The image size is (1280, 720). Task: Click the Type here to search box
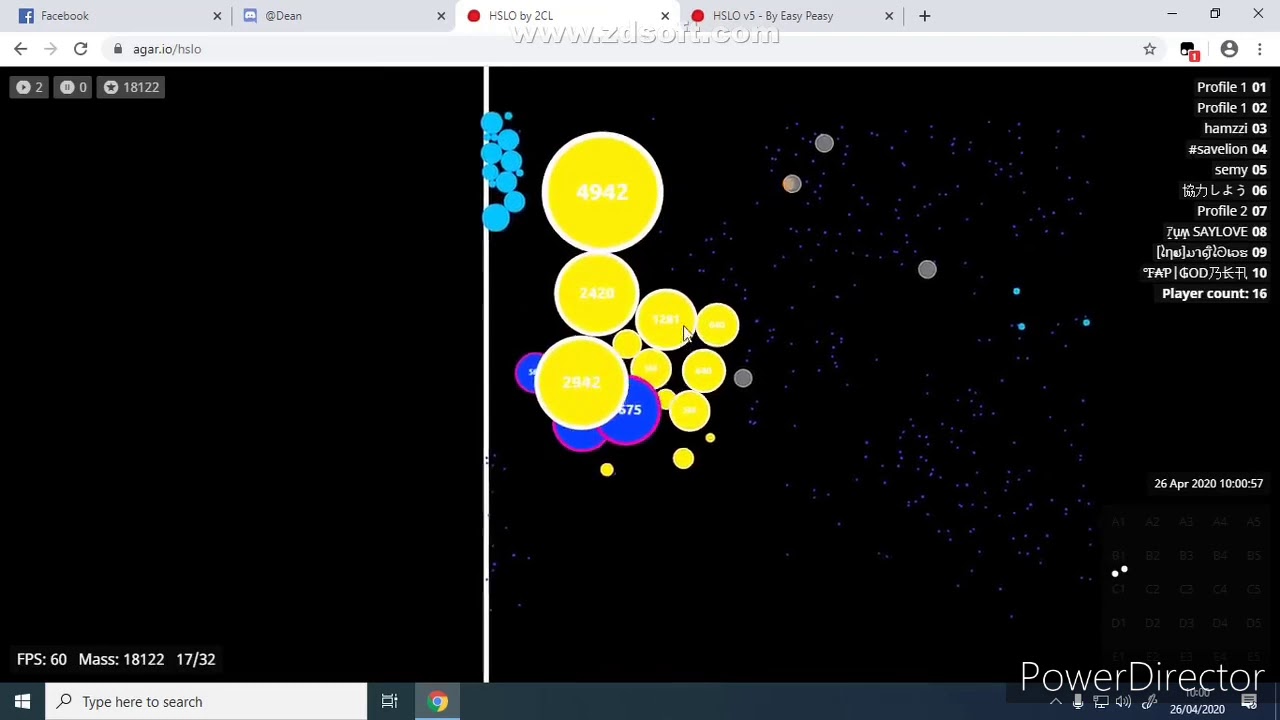(x=207, y=702)
